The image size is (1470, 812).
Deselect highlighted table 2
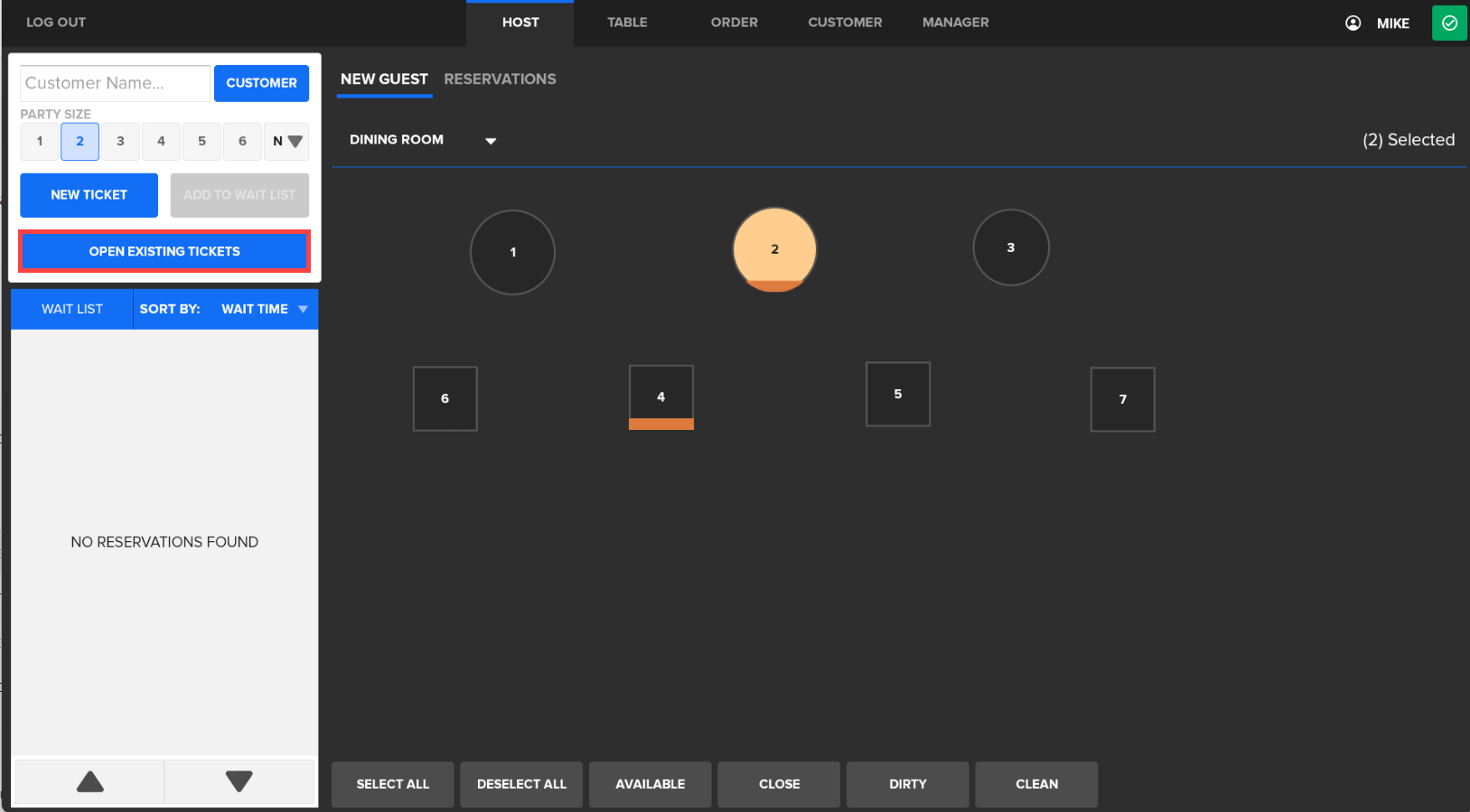tap(774, 249)
